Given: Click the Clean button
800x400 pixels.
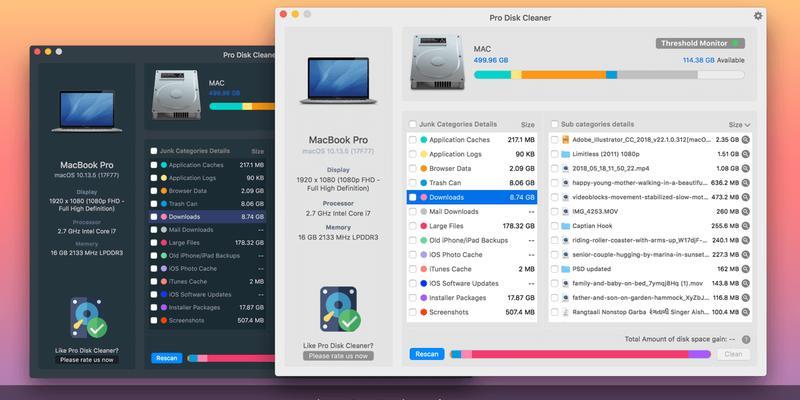Looking at the screenshot, I should [733, 354].
